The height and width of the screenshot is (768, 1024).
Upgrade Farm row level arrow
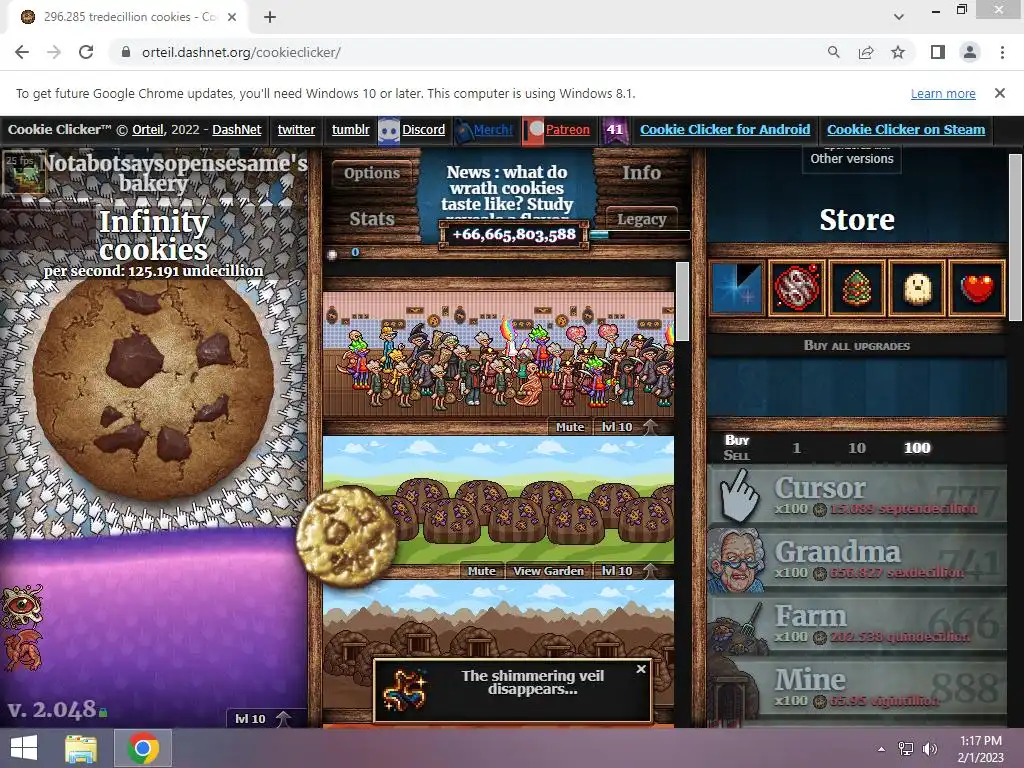coord(649,571)
